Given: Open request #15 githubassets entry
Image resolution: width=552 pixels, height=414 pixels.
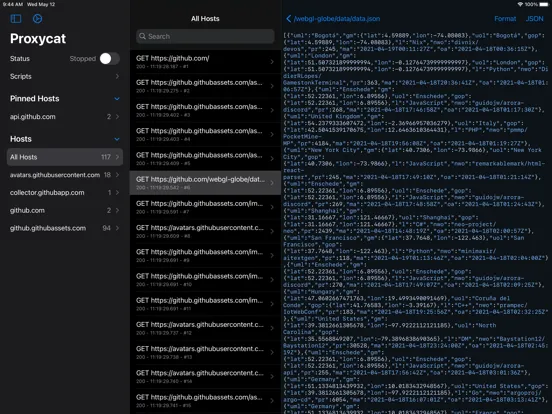Looking at the screenshot, I should coord(205,401).
